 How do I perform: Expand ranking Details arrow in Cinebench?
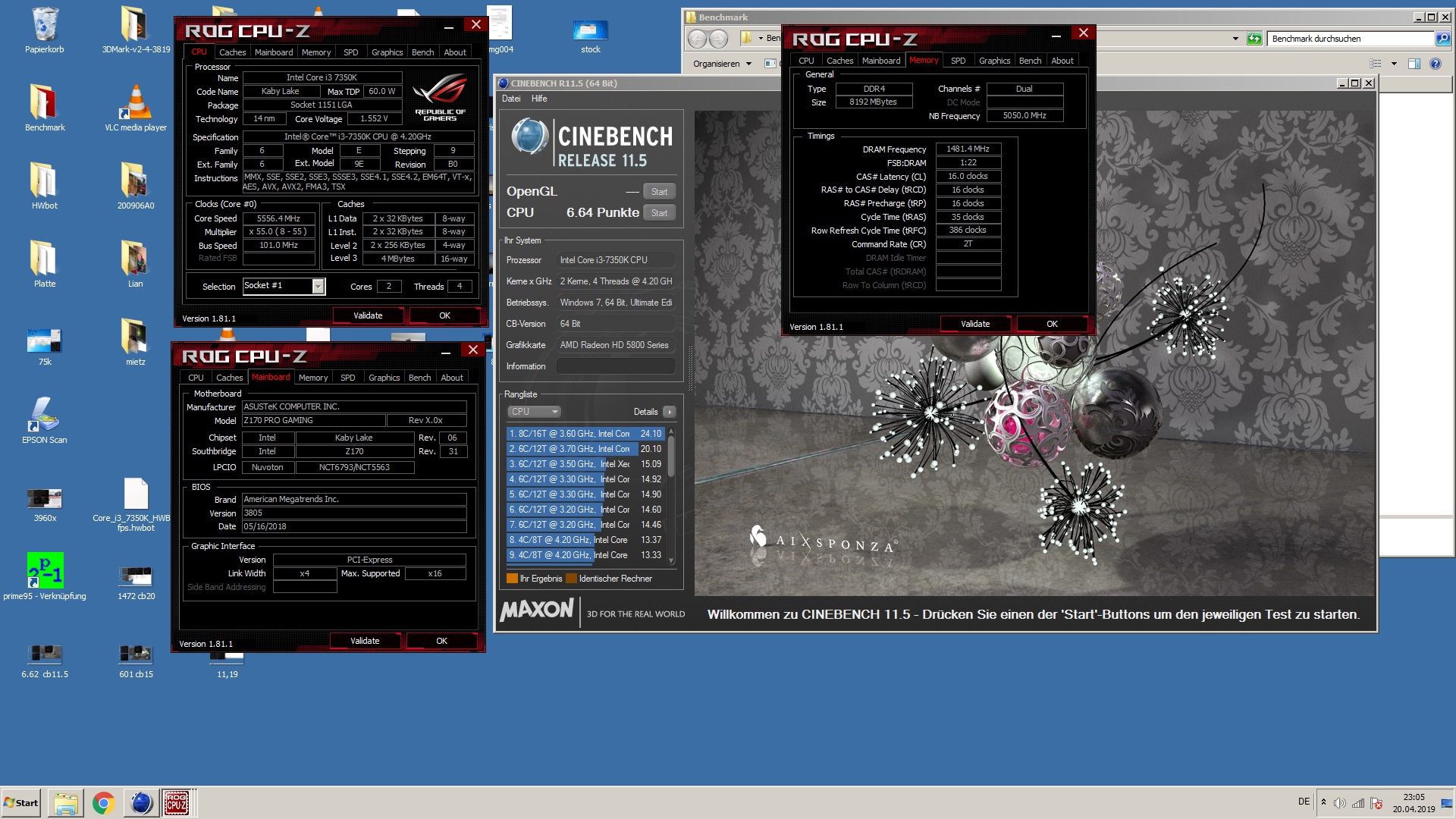[x=669, y=412]
